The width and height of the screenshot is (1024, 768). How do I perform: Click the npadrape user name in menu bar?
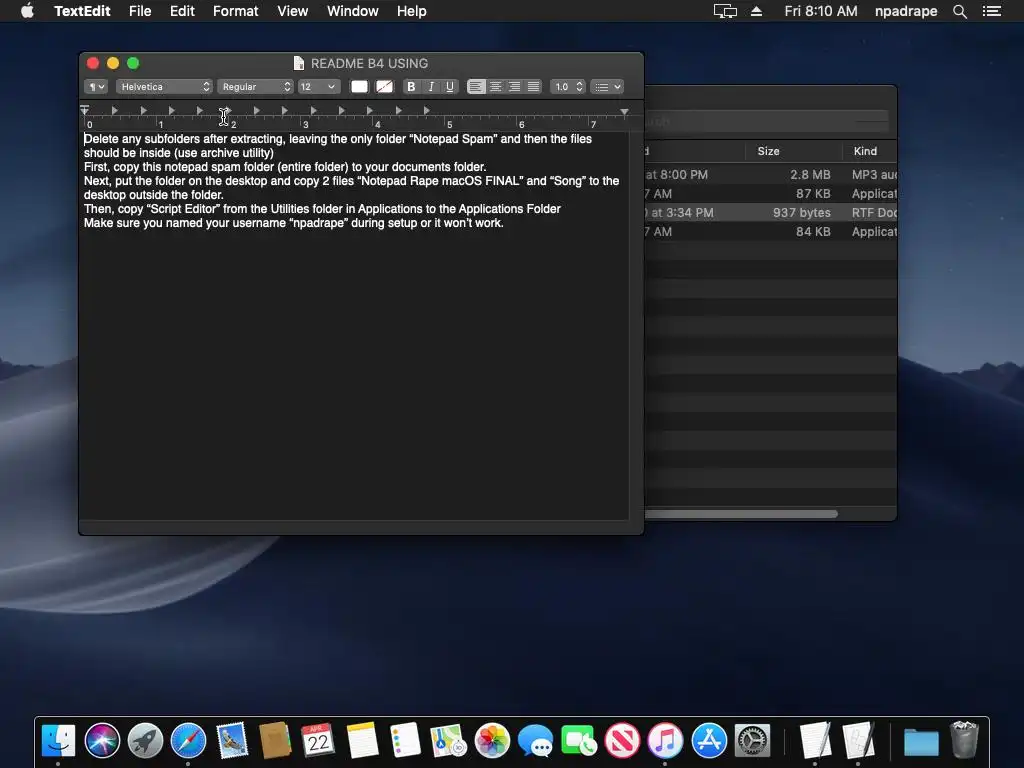click(906, 11)
